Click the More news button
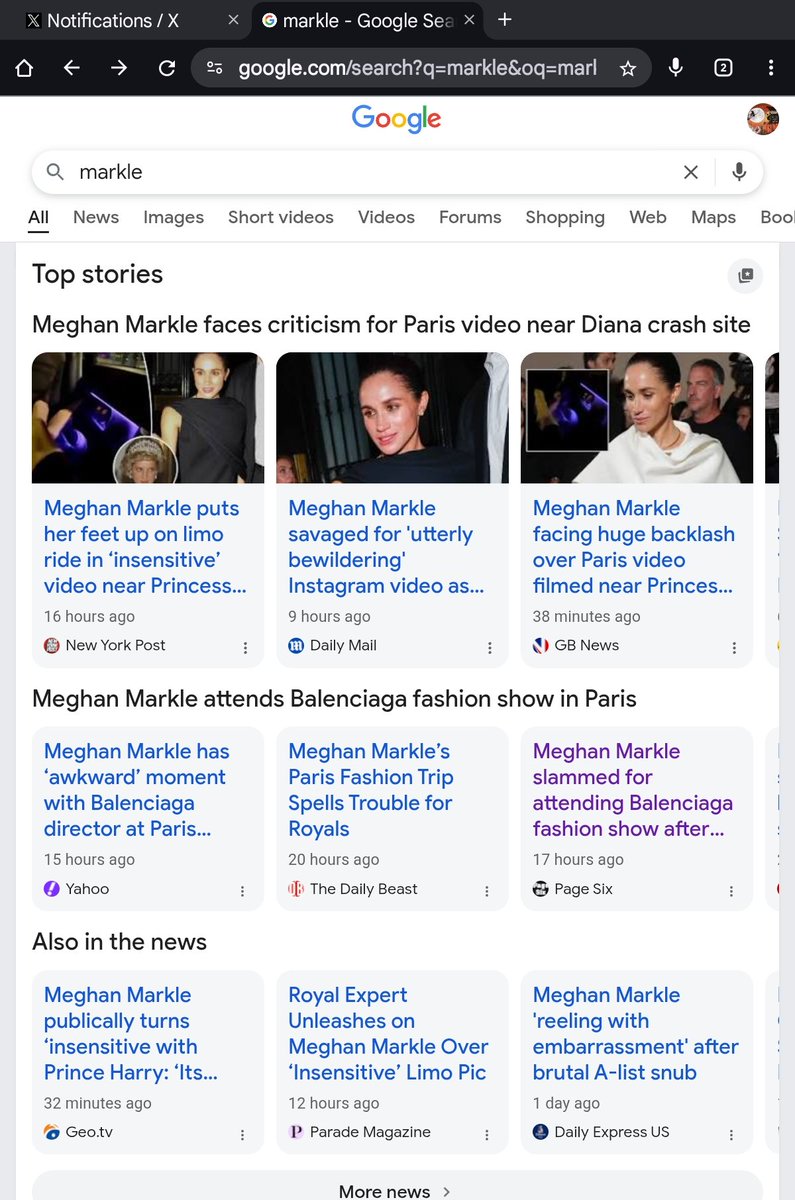This screenshot has width=795, height=1200. point(397,1190)
